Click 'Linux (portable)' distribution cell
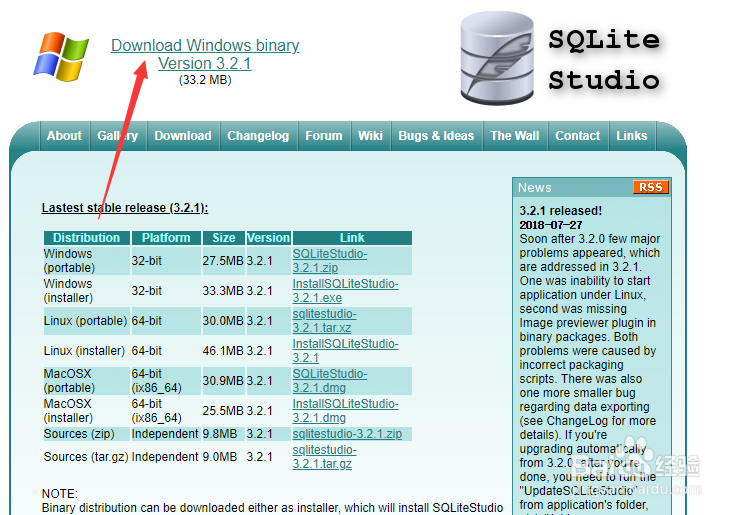This screenshot has width=743, height=515. pyautogui.click(x=85, y=321)
